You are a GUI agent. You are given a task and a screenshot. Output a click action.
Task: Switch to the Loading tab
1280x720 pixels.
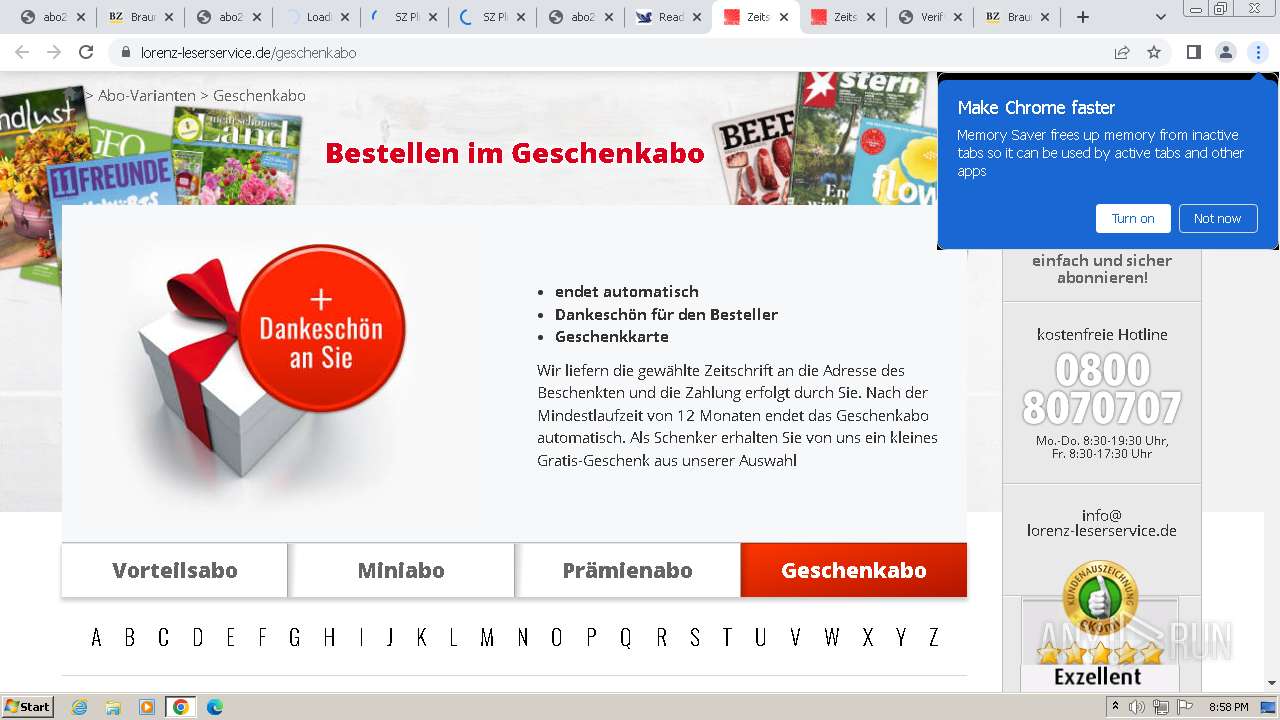coord(316,17)
